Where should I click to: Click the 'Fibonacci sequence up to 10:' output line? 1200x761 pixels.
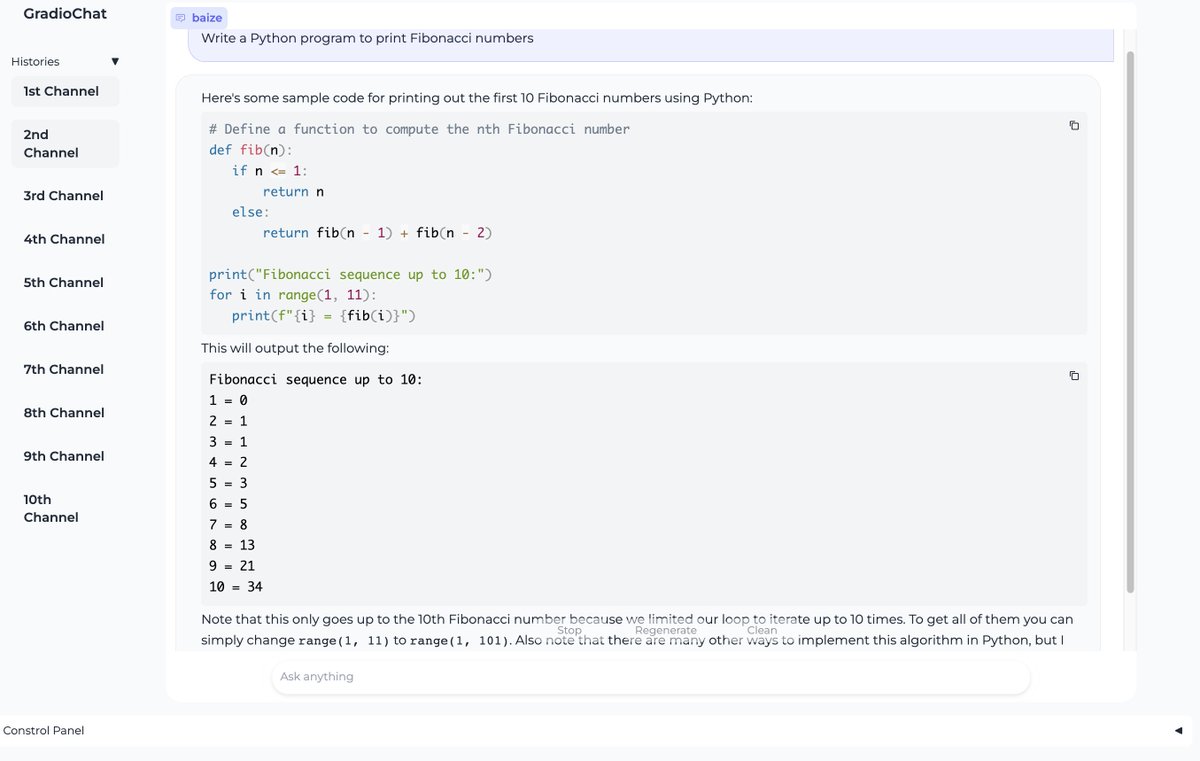[316, 380]
